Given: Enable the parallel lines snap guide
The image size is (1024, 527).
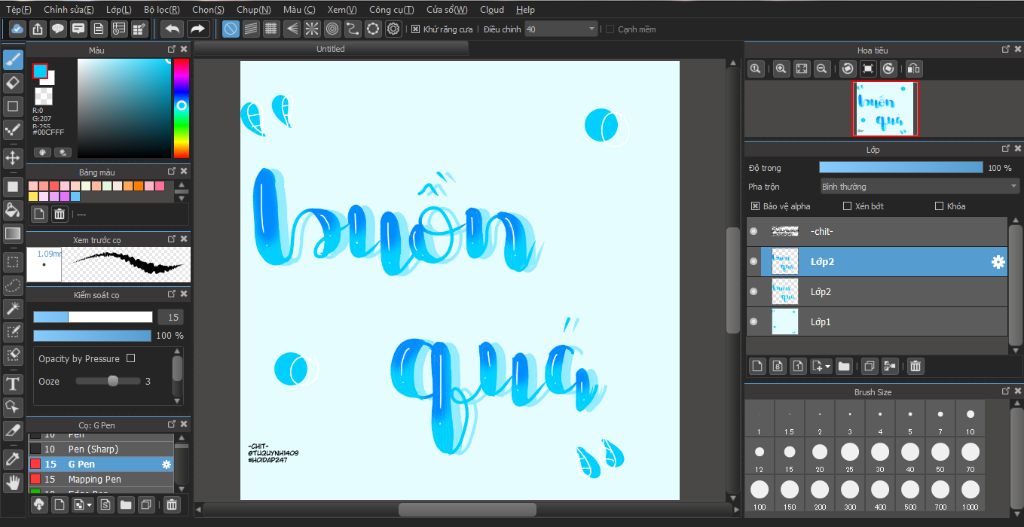Looking at the screenshot, I should [251, 29].
